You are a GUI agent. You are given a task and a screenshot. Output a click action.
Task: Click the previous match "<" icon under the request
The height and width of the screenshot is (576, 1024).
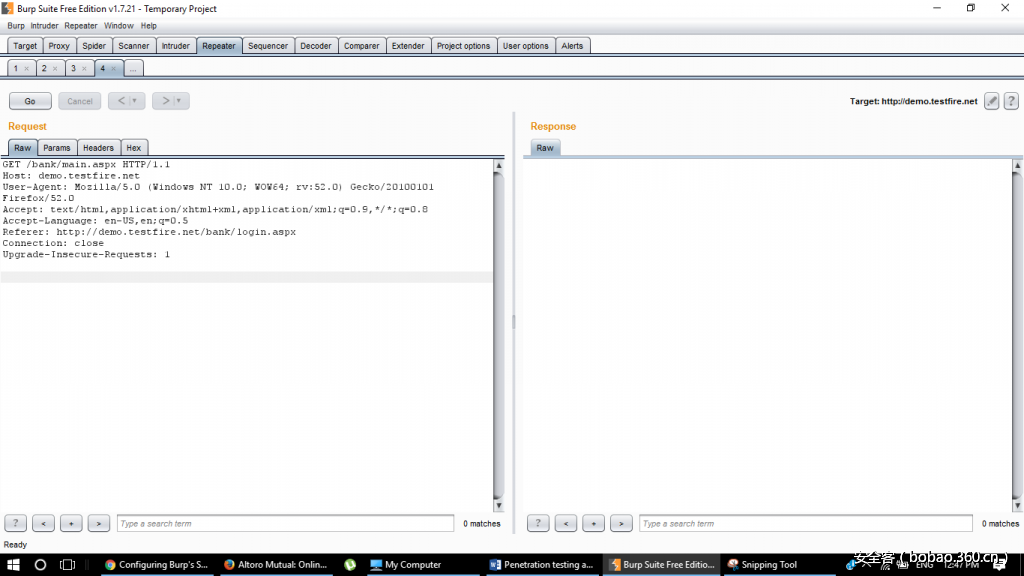click(x=43, y=522)
